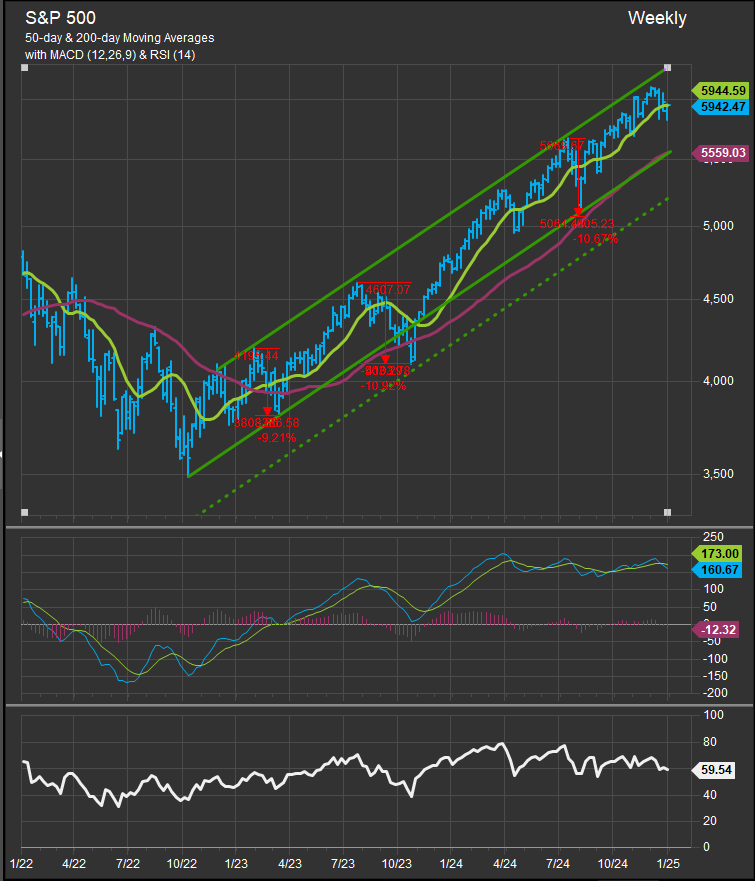This screenshot has width=755, height=881.
Task: Click the 20 RSI axis label
Action: click(x=710, y=821)
